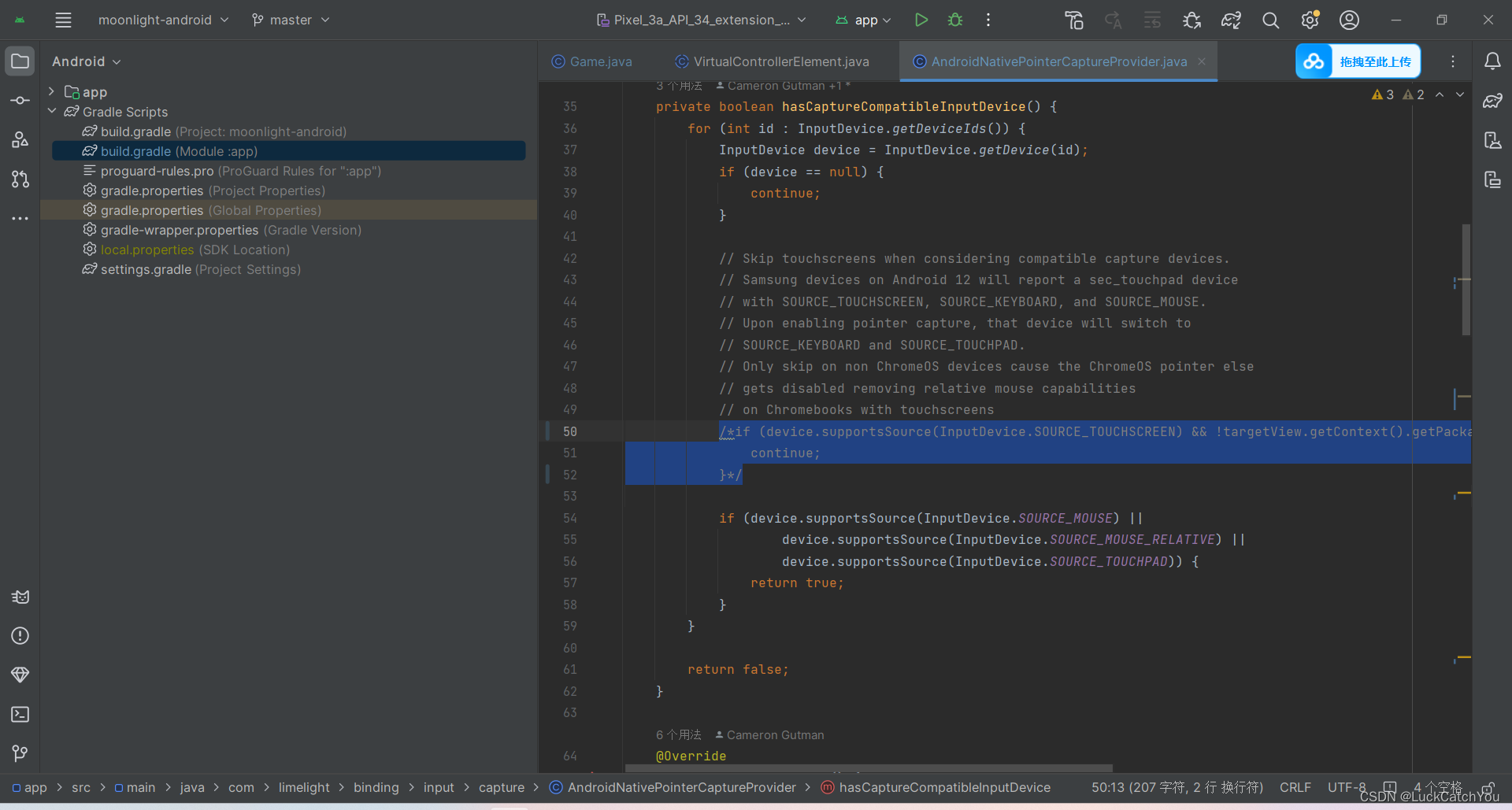Open Resource Manager tool window
Image resolution: width=1512 pixels, height=810 pixels.
[x=20, y=139]
